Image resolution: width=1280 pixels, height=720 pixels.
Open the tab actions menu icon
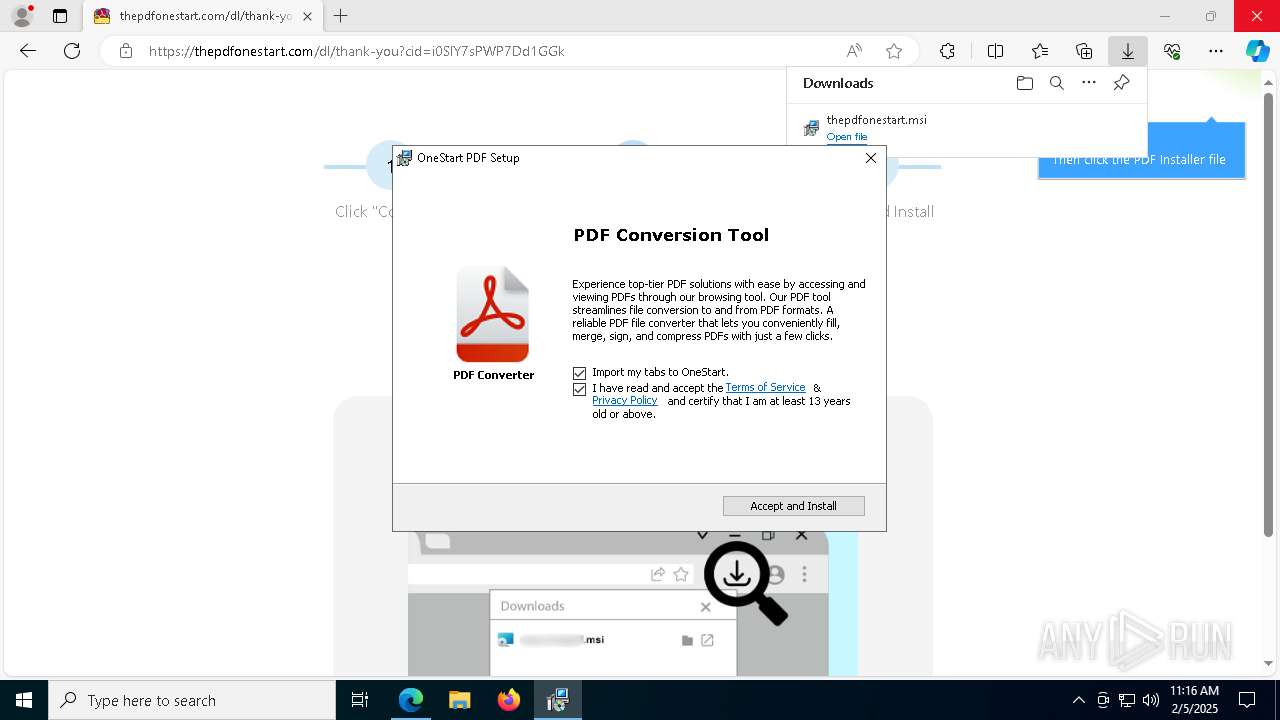click(60, 16)
